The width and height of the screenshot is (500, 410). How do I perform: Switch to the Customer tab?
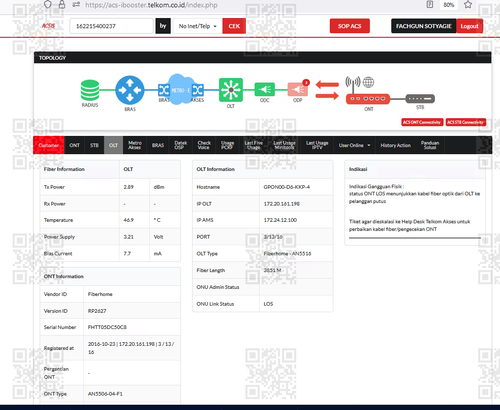49,145
